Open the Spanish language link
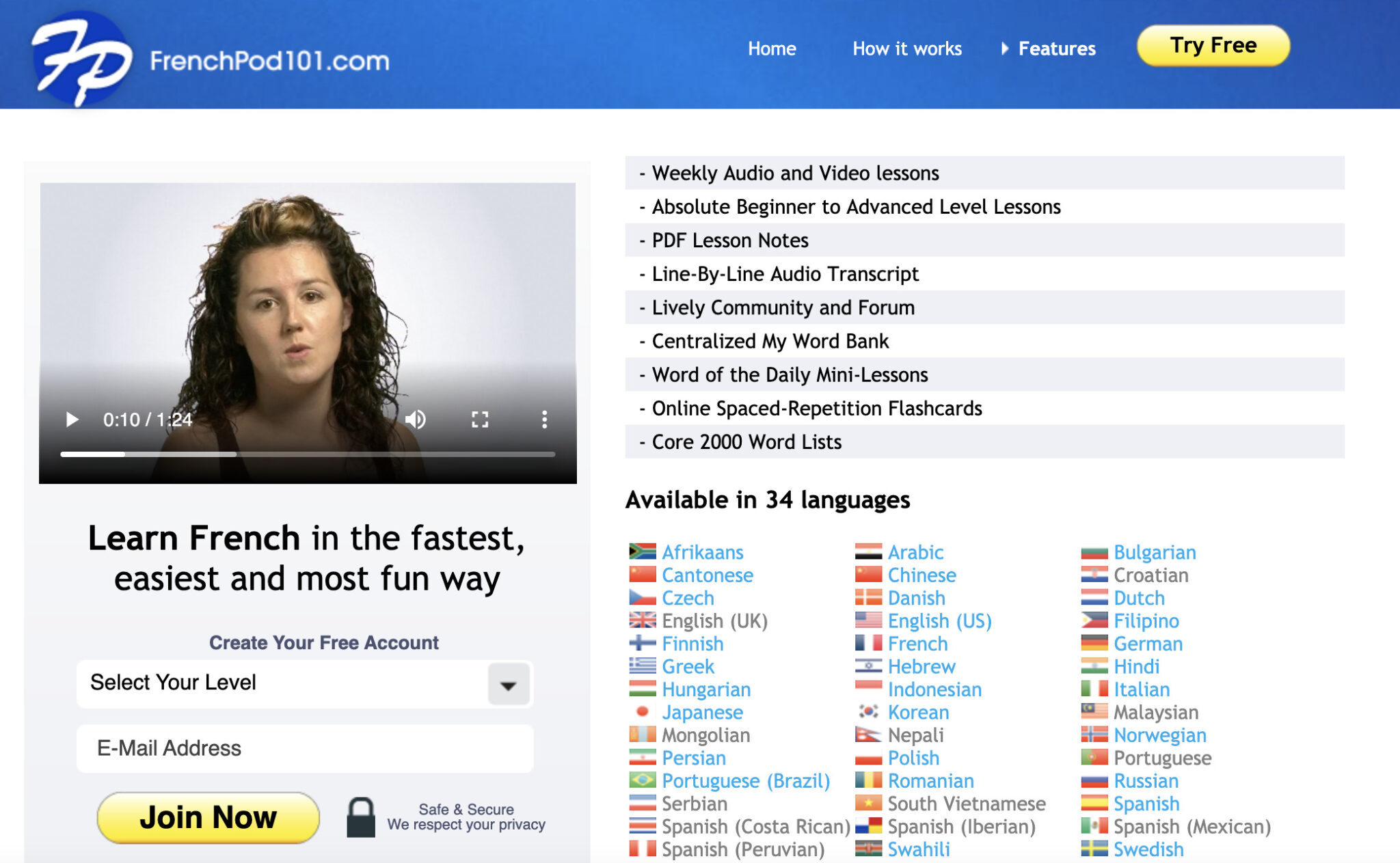The image size is (1400, 863). pos(1146,804)
